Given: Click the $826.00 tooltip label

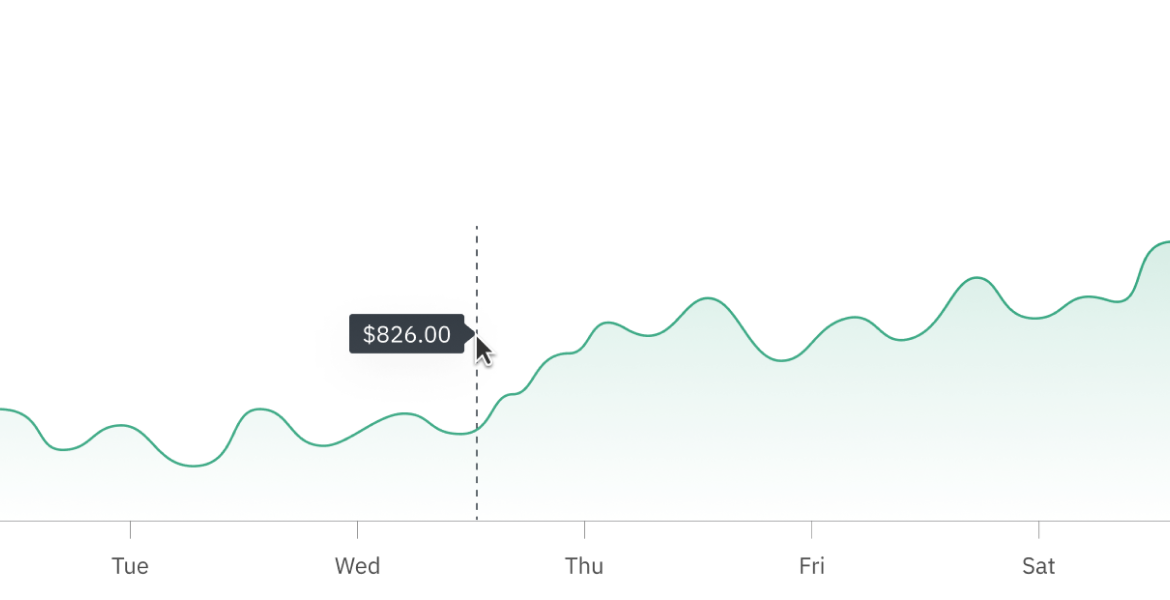Looking at the screenshot, I should tap(407, 334).
